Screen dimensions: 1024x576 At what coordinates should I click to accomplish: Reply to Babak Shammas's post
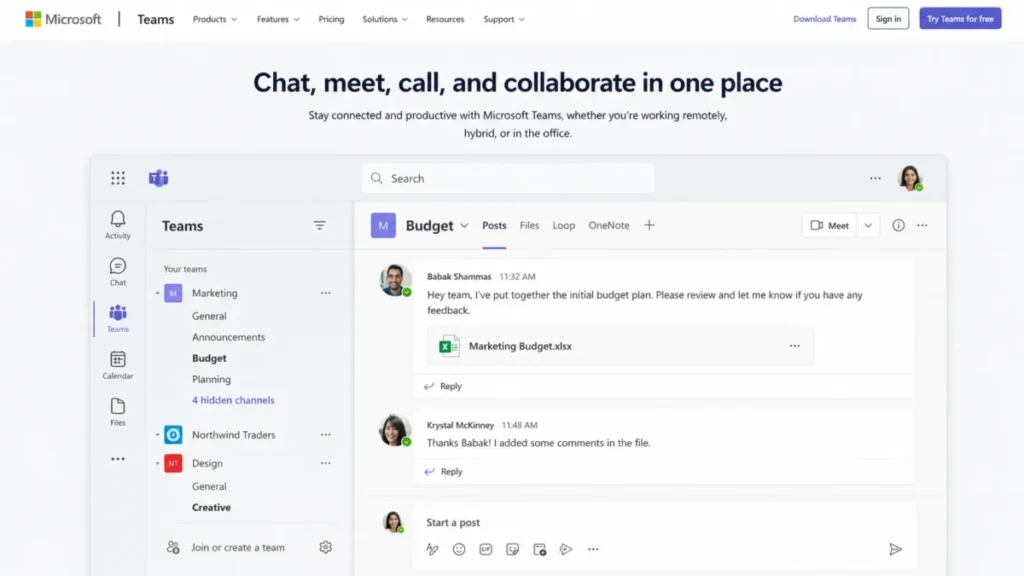tap(443, 386)
